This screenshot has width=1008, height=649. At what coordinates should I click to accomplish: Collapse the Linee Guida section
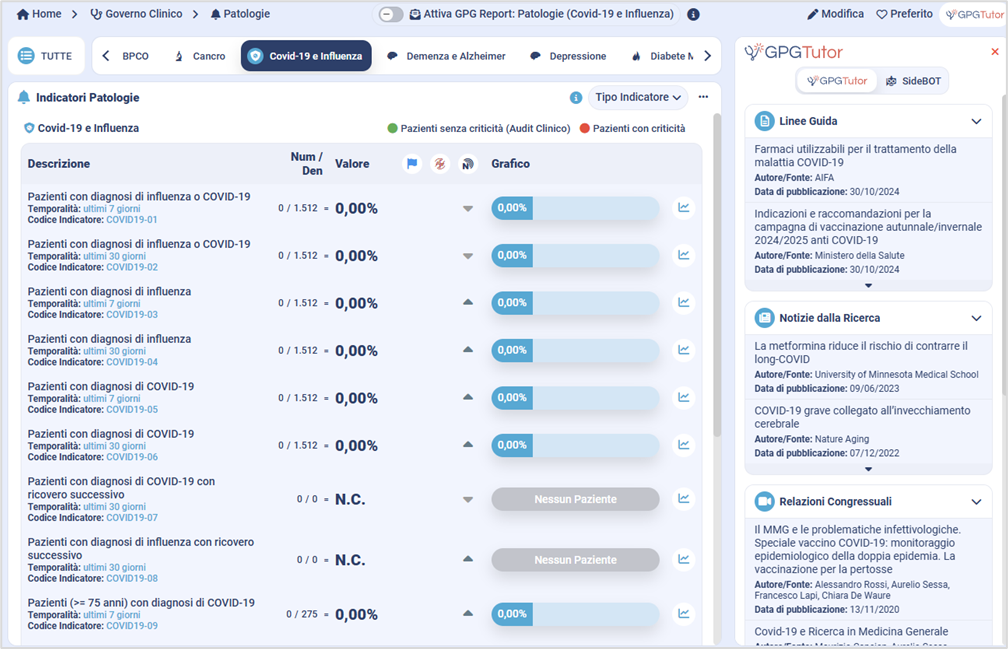976,122
